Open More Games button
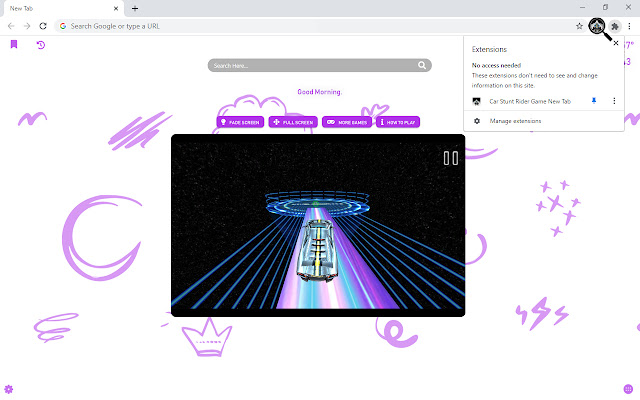The height and width of the screenshot is (400, 640). [x=347, y=122]
